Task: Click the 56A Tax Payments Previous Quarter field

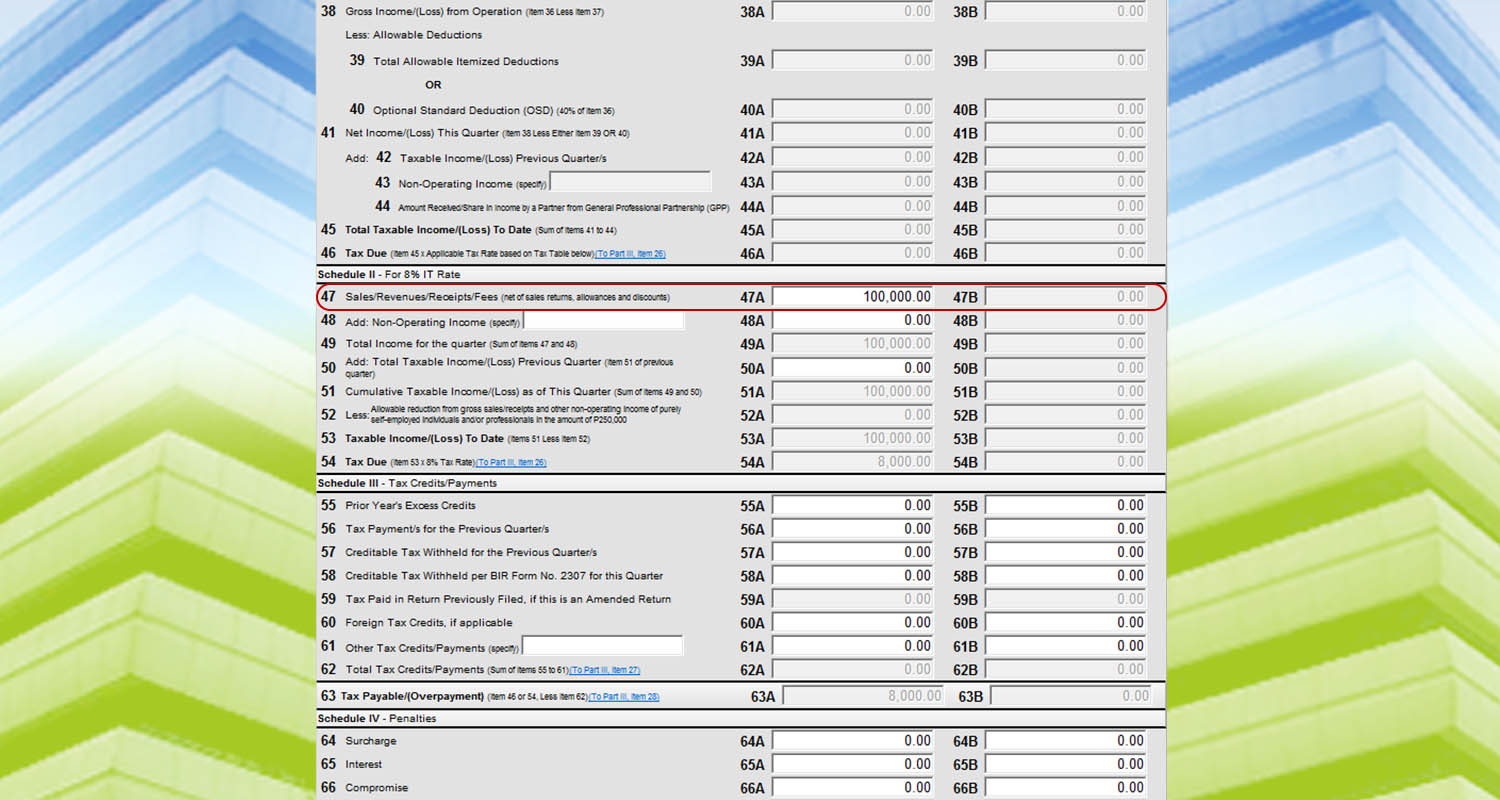Action: click(x=853, y=529)
